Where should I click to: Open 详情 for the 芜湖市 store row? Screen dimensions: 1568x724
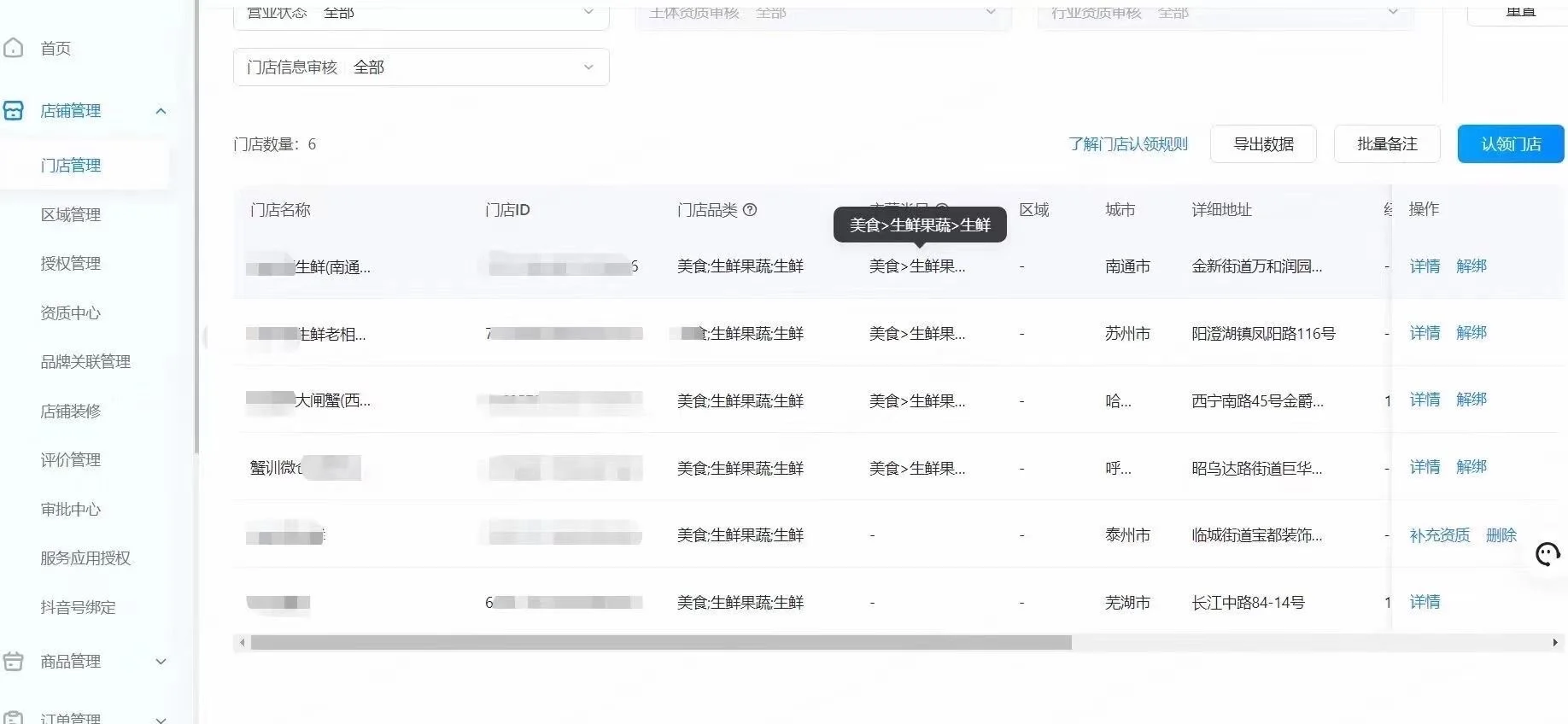1425,602
